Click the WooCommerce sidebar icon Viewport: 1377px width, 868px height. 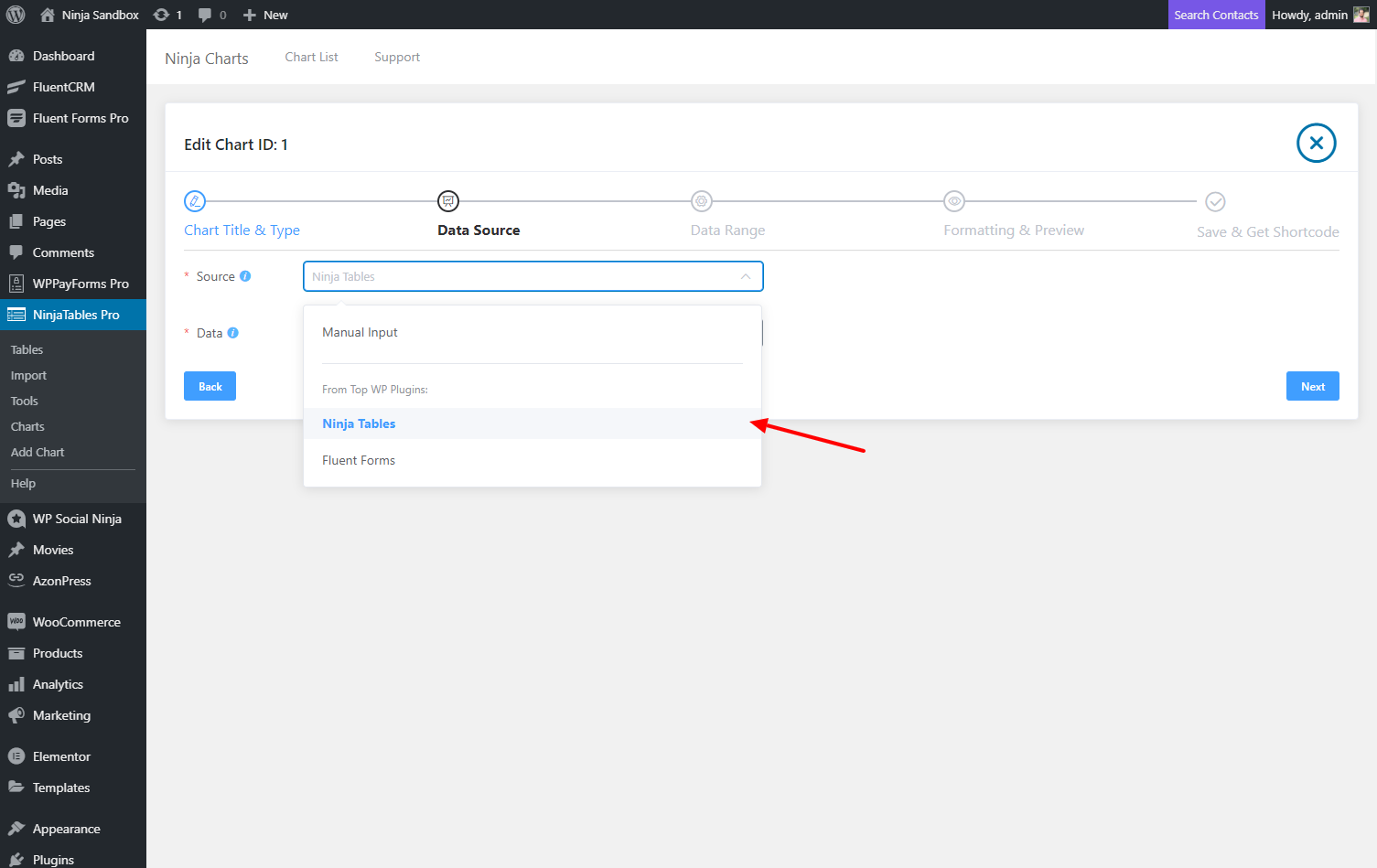coord(15,622)
